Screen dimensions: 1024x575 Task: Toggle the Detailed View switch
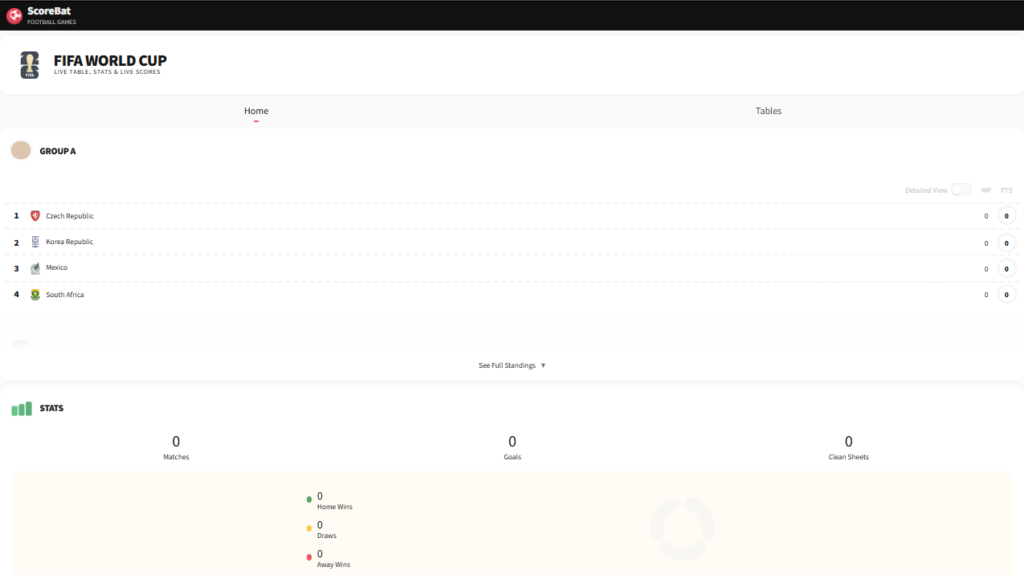[961, 189]
